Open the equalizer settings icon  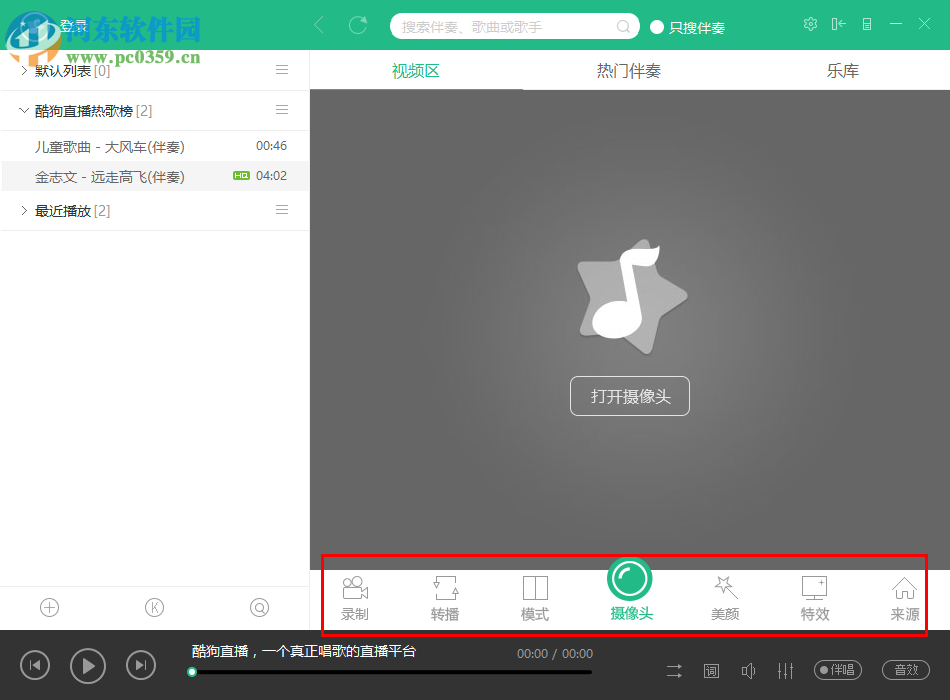tap(786, 670)
